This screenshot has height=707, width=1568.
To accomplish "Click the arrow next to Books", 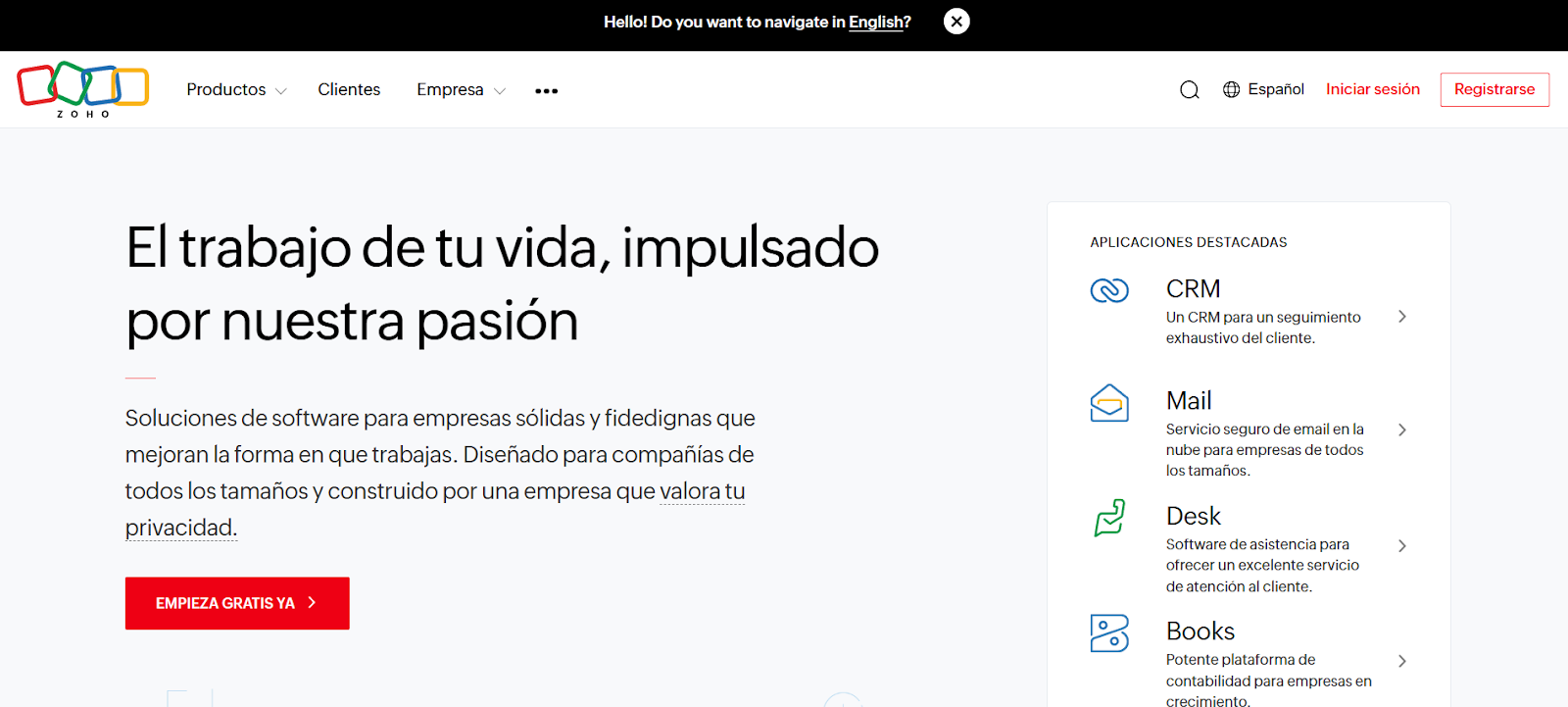I will pyautogui.click(x=1402, y=661).
